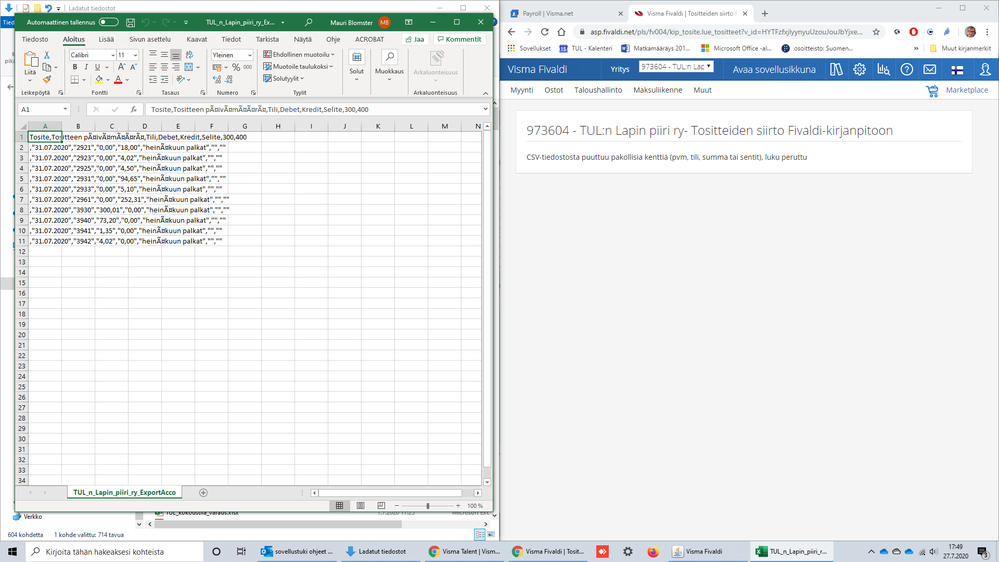
Task: Open the Marketplace link
Action: 967,90
